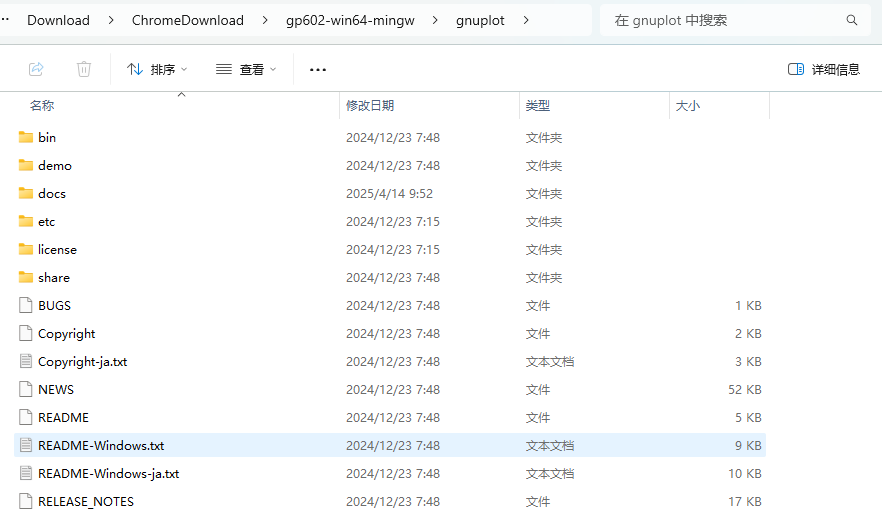
Task: Click gnuplot breadcrumb segment
Action: click(480, 20)
